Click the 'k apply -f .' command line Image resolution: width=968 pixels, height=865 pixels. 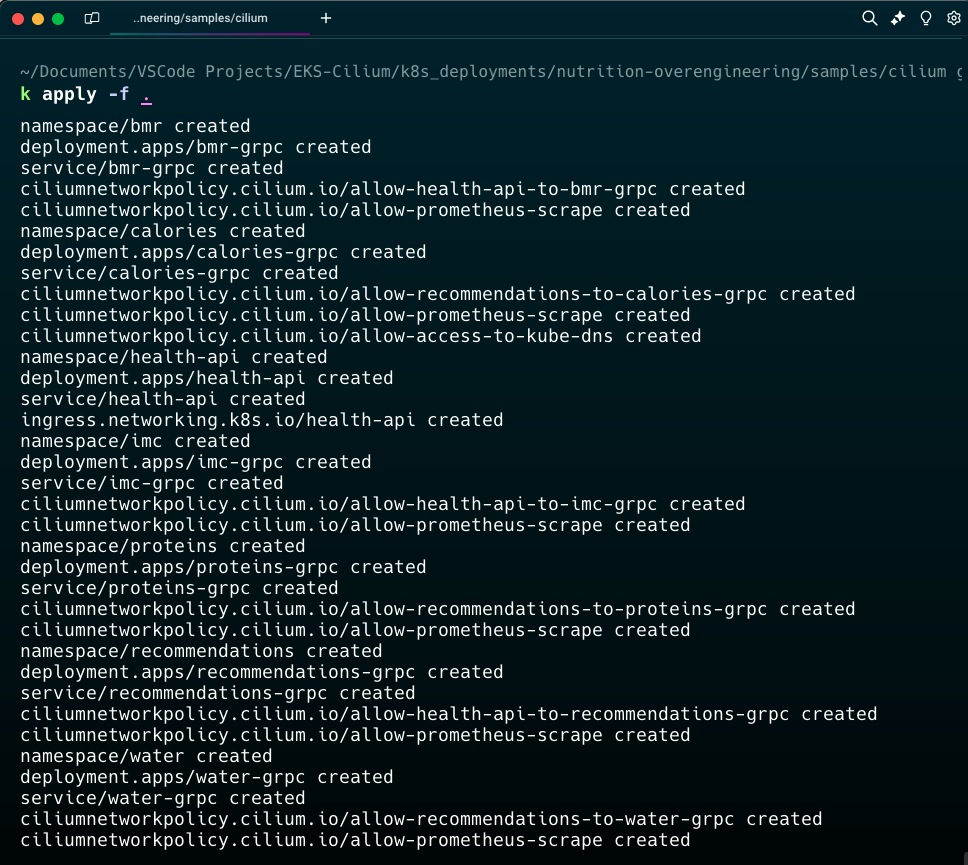(86, 94)
